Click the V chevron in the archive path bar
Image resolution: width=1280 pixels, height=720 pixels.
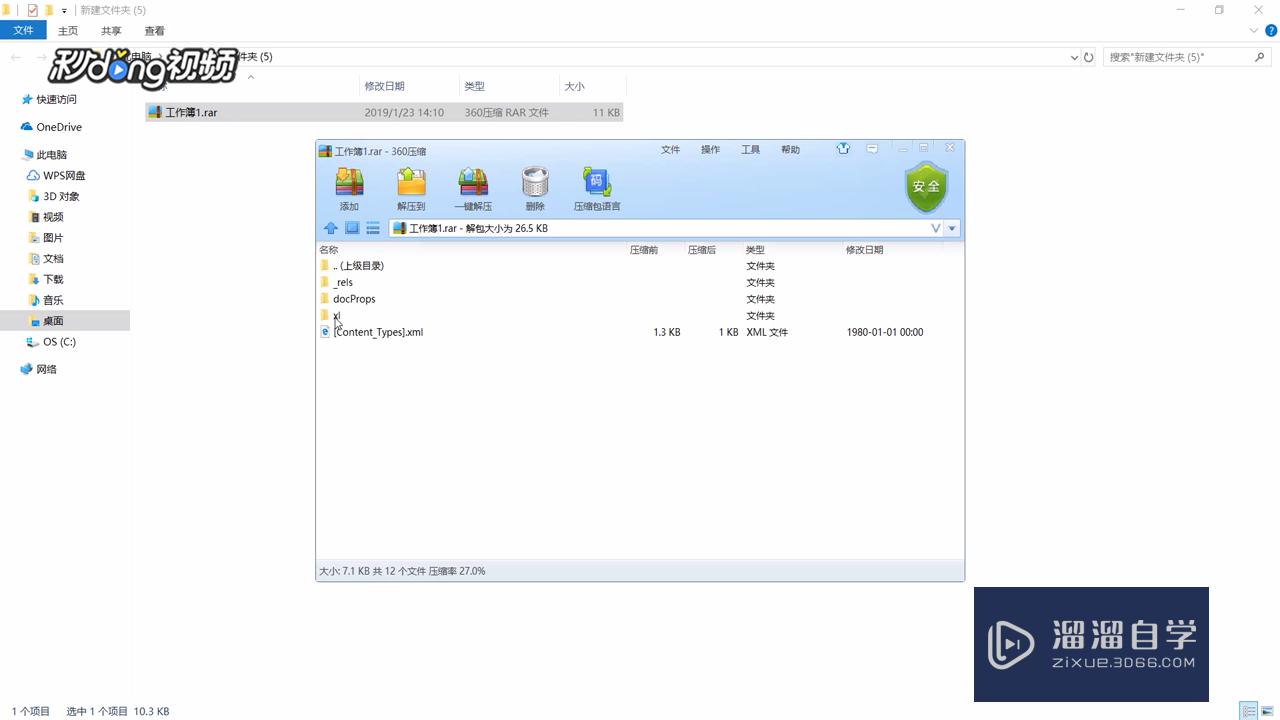tap(936, 228)
